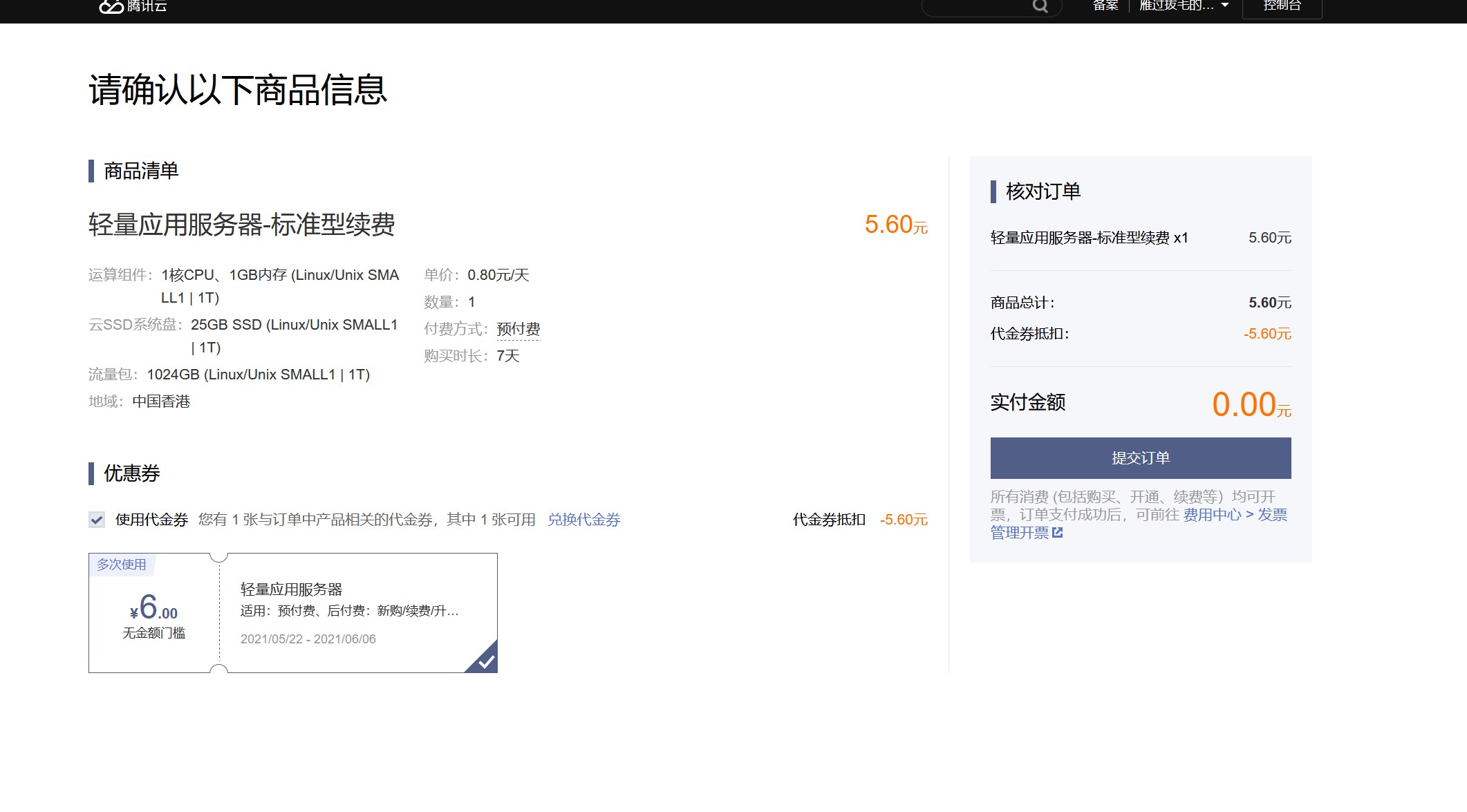Open external link icon after 管理开票
Image resolution: width=1467 pixels, height=812 pixels.
(x=1057, y=532)
